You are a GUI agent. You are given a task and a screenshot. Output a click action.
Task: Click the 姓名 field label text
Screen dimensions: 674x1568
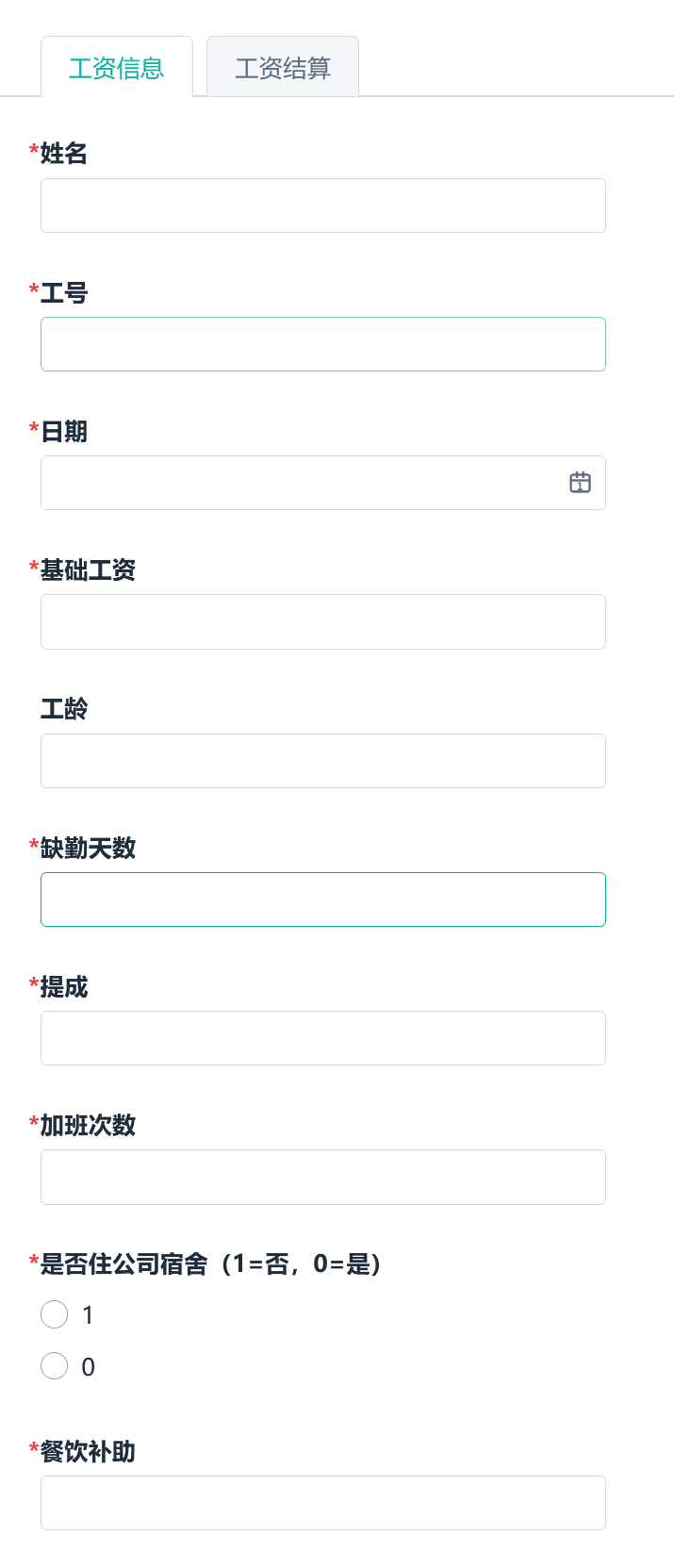click(64, 153)
